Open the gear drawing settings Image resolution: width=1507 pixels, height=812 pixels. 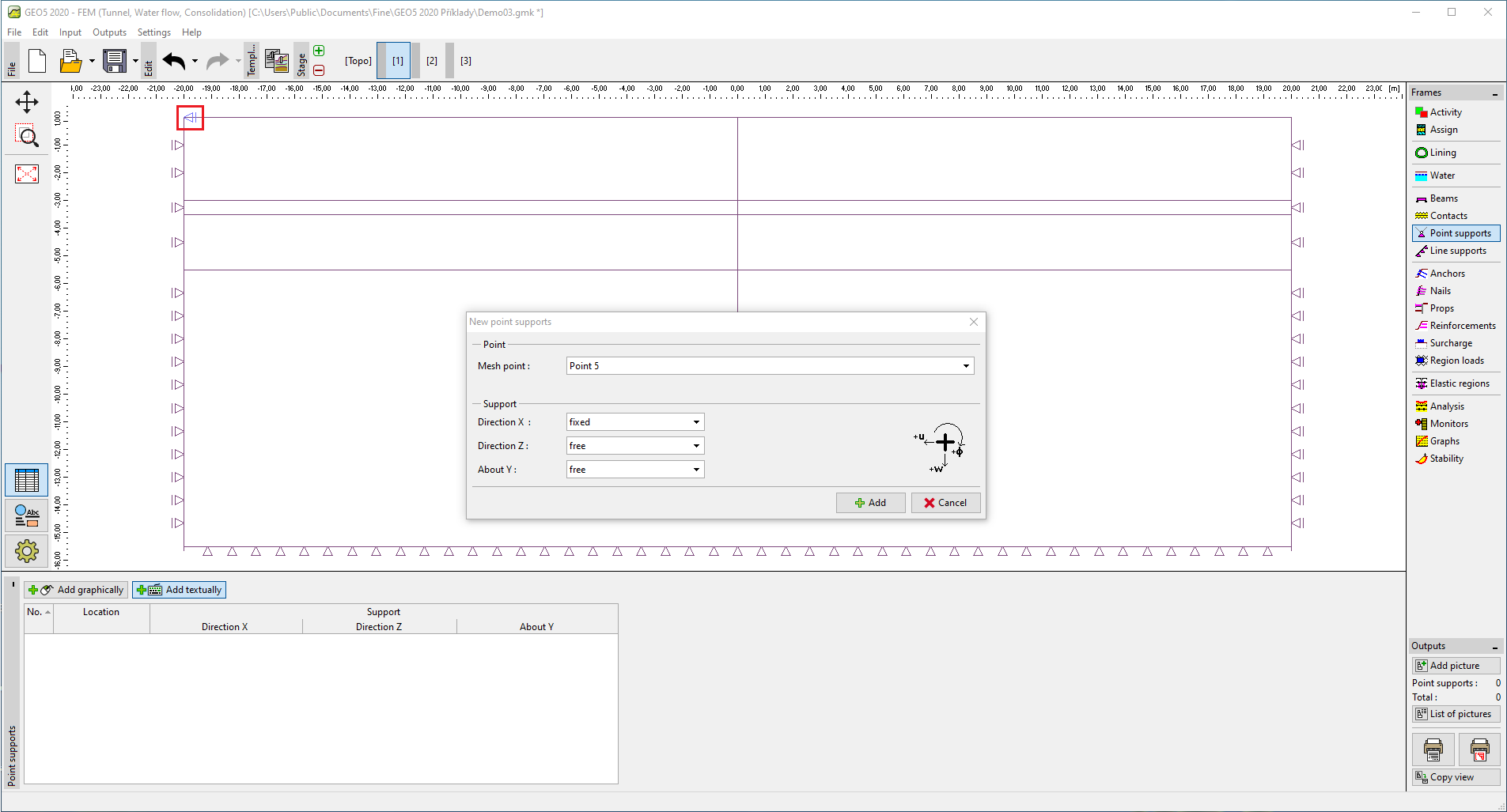(x=27, y=551)
